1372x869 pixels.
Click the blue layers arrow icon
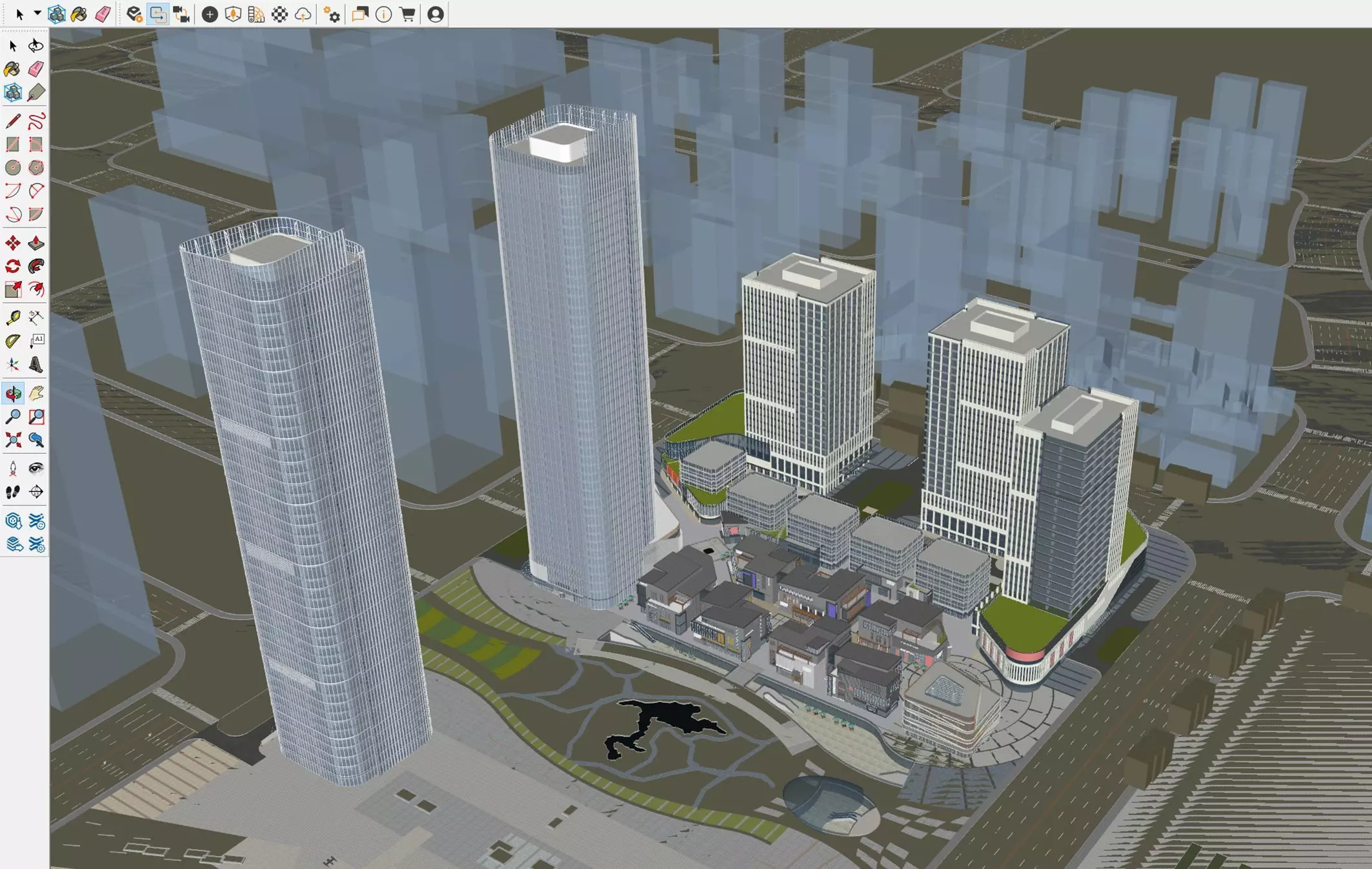13,545
